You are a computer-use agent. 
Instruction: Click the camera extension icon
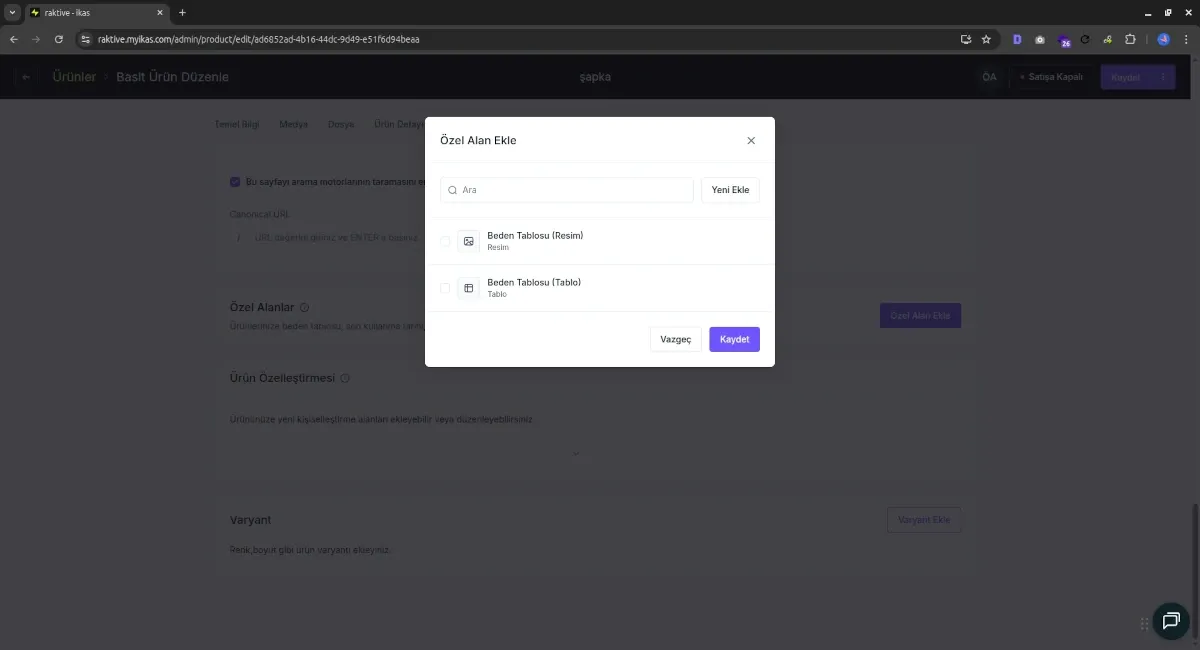click(x=1040, y=39)
